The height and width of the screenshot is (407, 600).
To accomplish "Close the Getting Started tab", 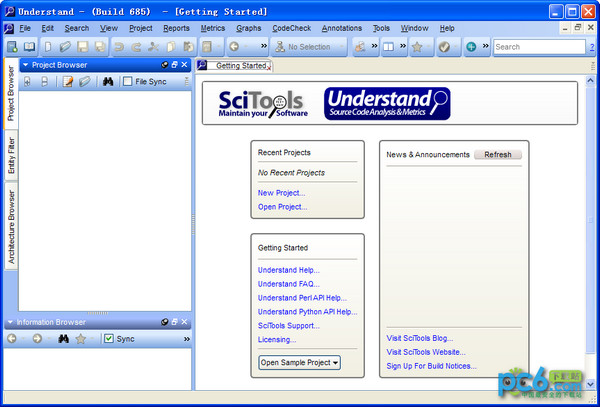I will click(x=269, y=68).
